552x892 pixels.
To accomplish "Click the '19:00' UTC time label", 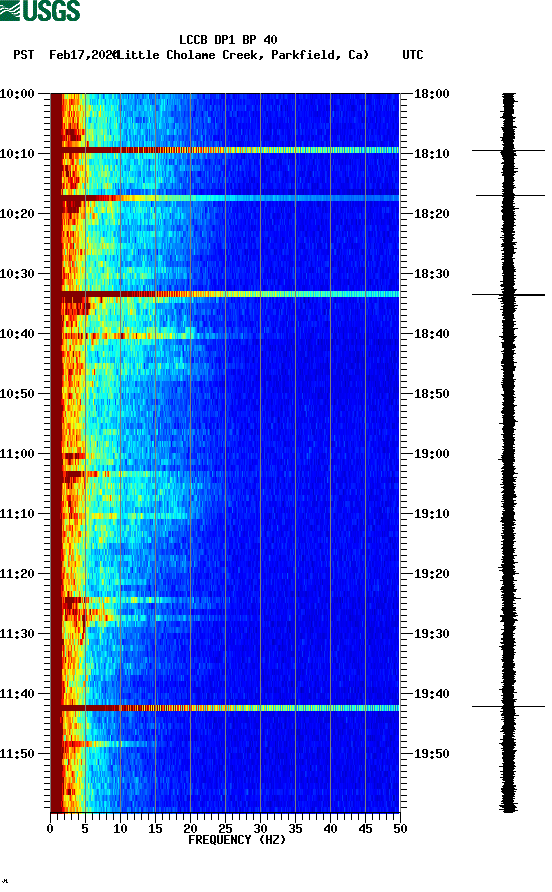I will point(431,453).
